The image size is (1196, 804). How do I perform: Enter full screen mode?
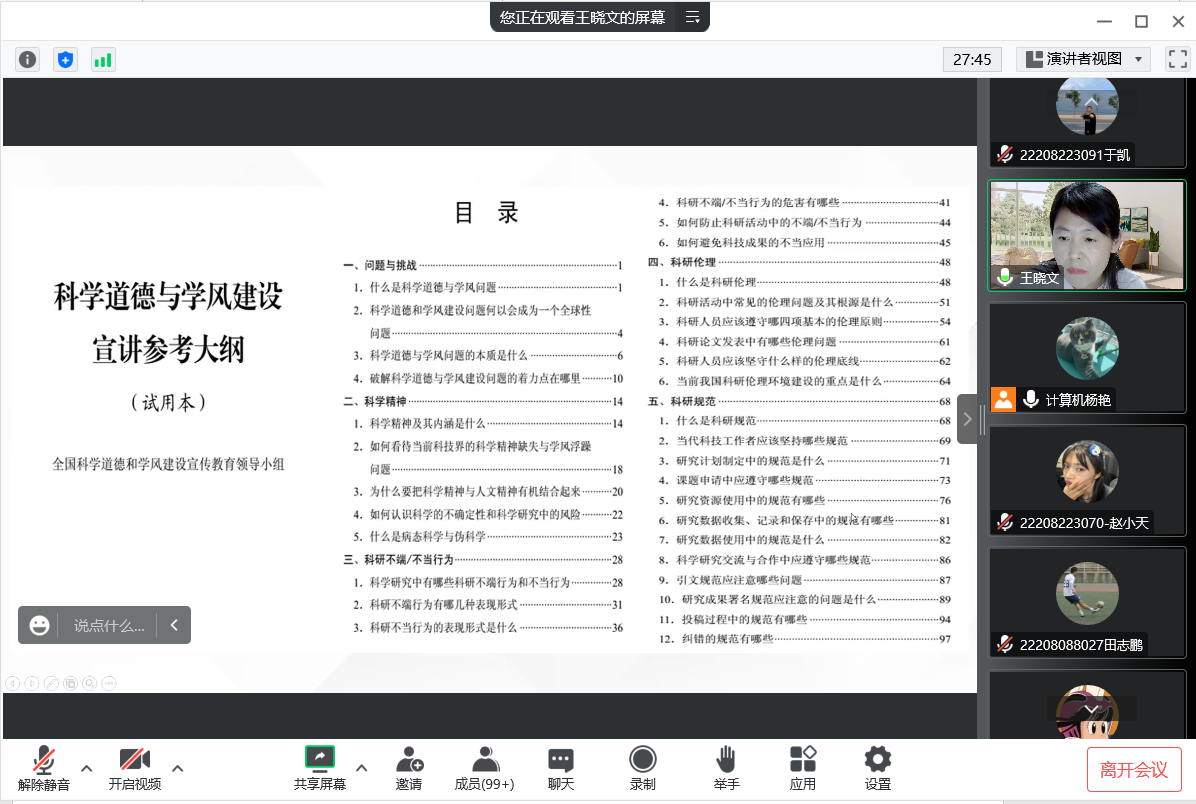(1177, 60)
